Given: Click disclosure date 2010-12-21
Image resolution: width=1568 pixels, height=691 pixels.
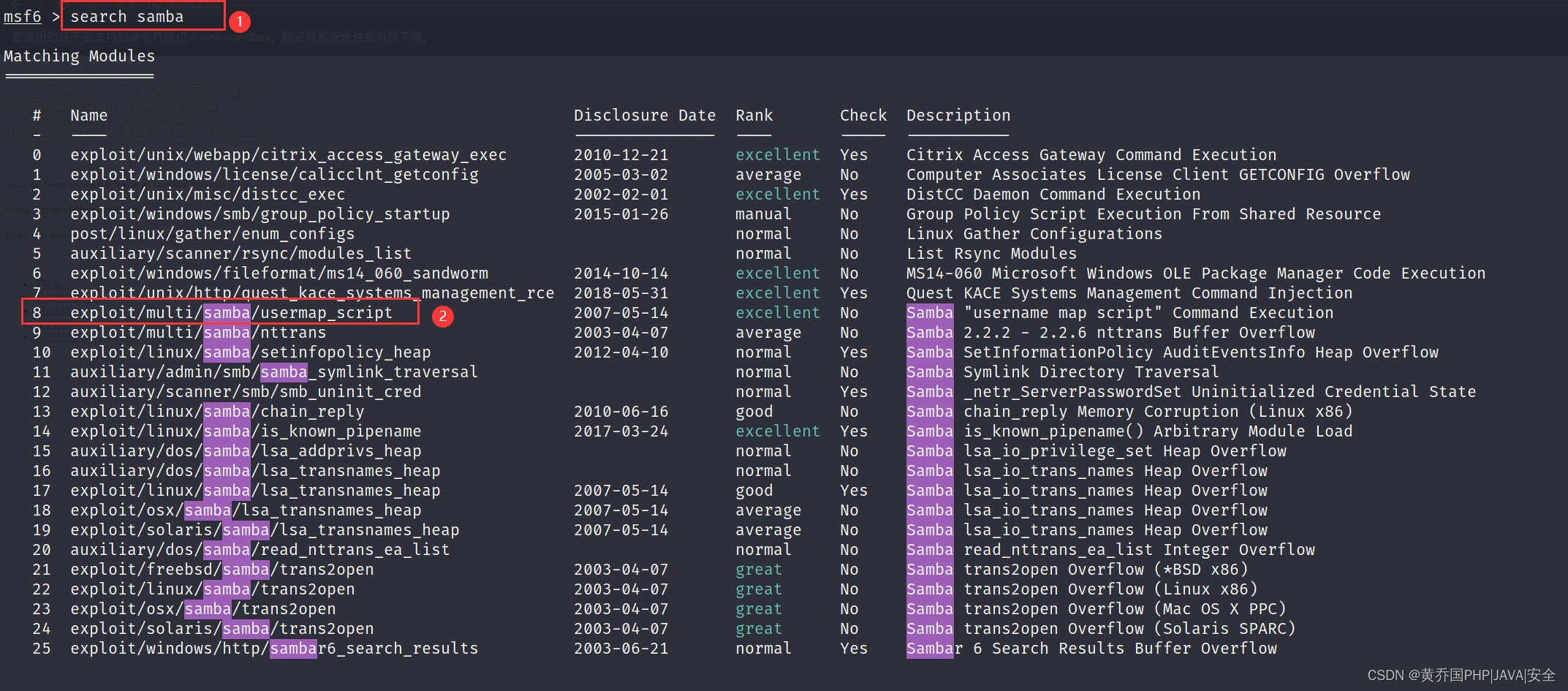Looking at the screenshot, I should [621, 155].
